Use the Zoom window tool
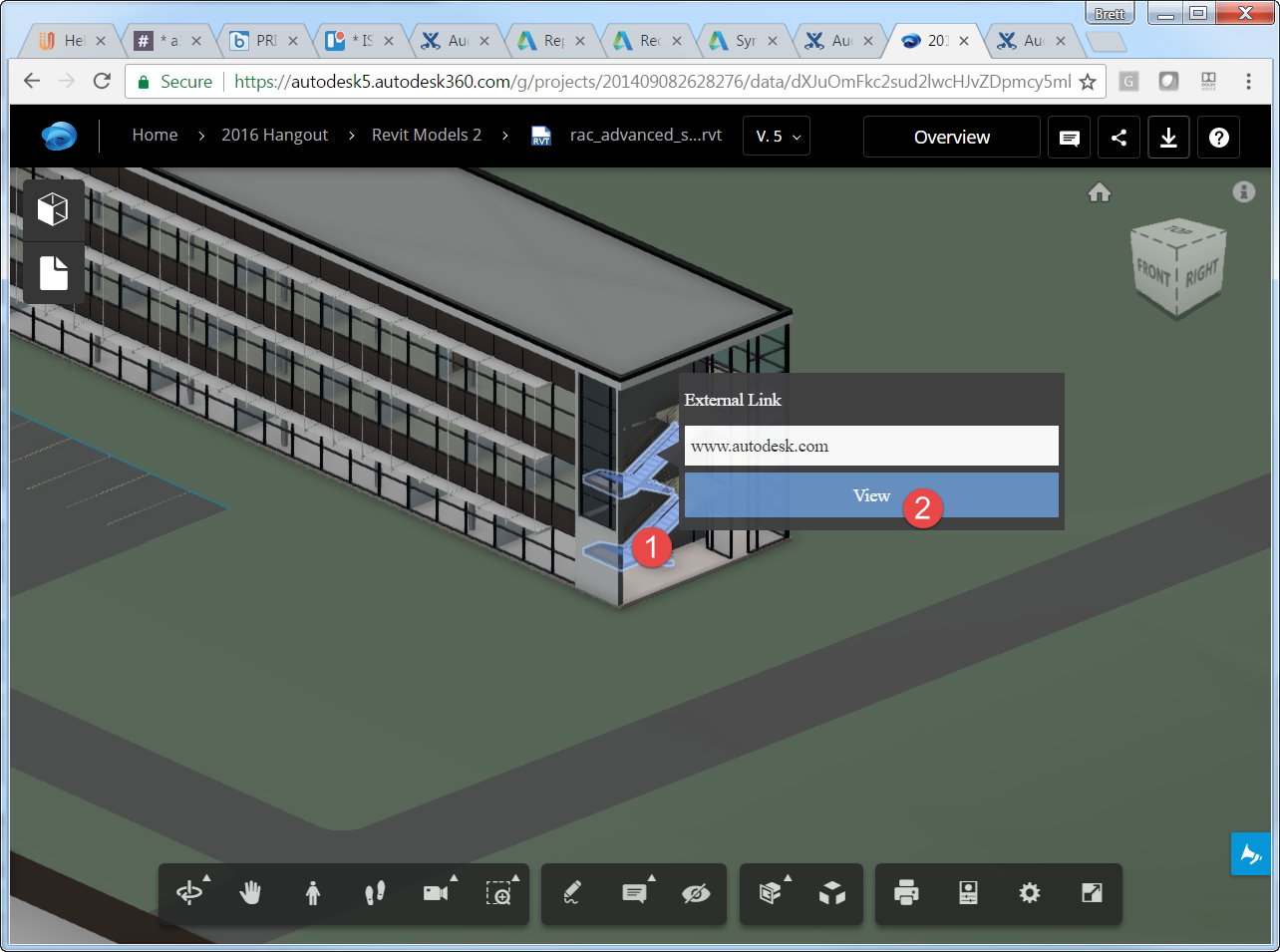The height and width of the screenshot is (952, 1280). 498,895
